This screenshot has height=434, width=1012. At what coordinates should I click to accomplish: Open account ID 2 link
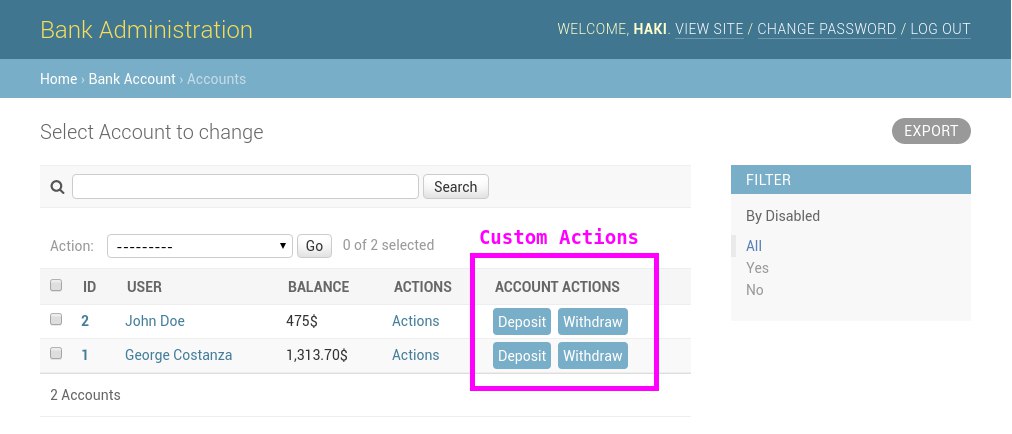pyautogui.click(x=85, y=321)
